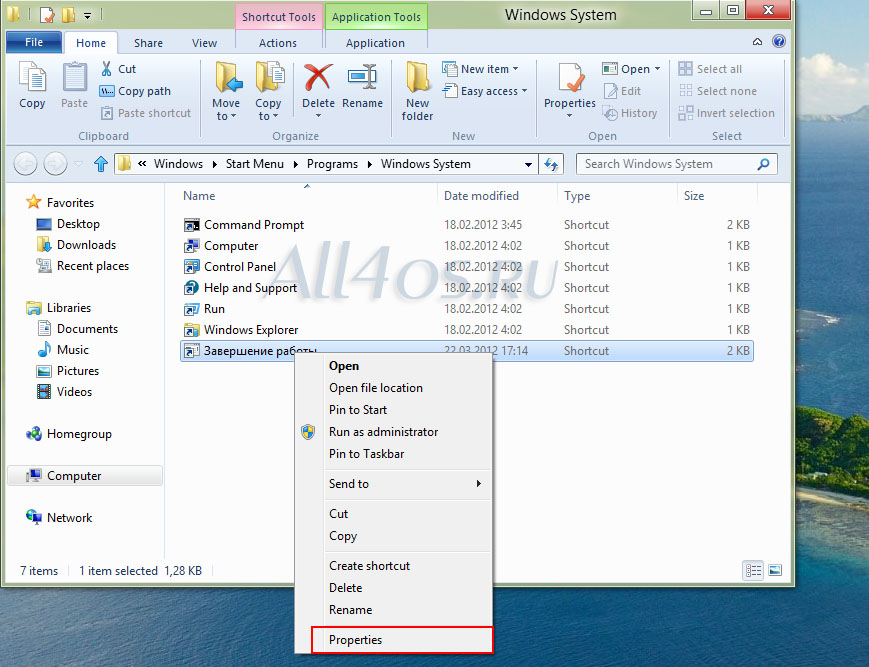The height and width of the screenshot is (667, 869).
Task: Open the blue Help question mark icon
Action: click(x=779, y=42)
